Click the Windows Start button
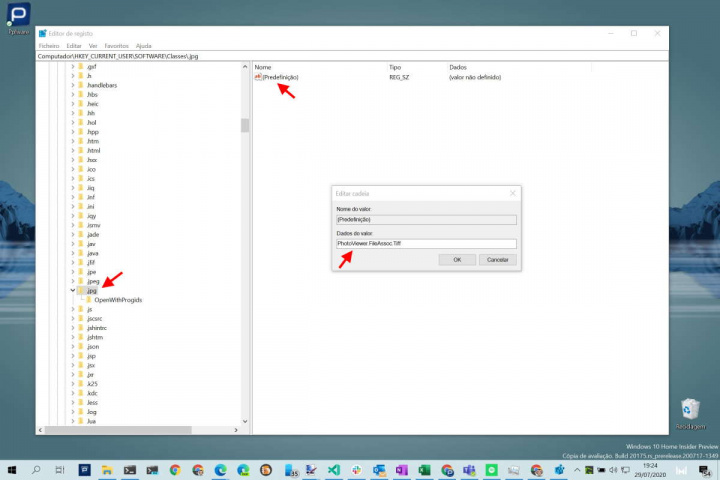This screenshot has width=720, height=480. pos(13,469)
